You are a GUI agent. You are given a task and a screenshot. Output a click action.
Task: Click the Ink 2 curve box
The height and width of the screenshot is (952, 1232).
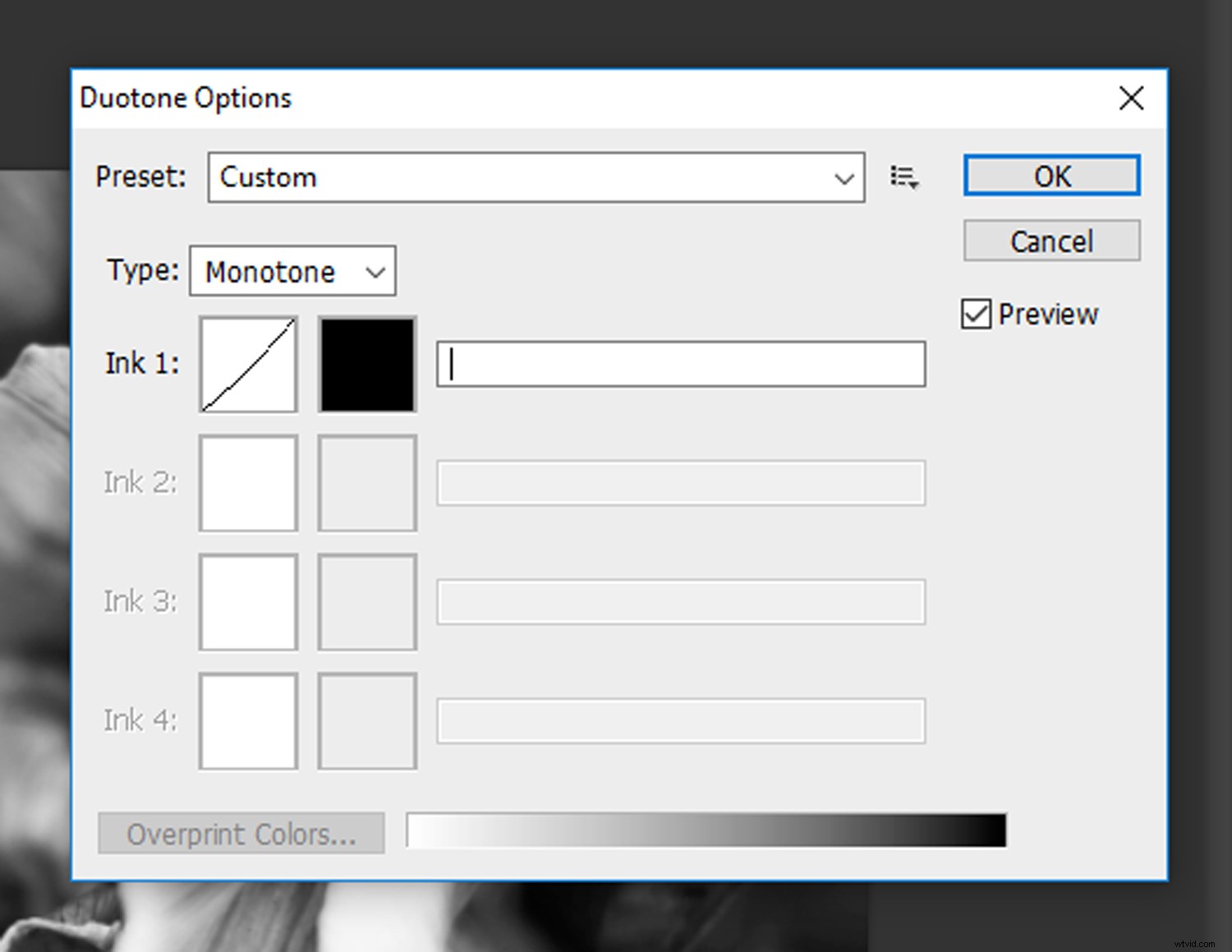coord(247,483)
